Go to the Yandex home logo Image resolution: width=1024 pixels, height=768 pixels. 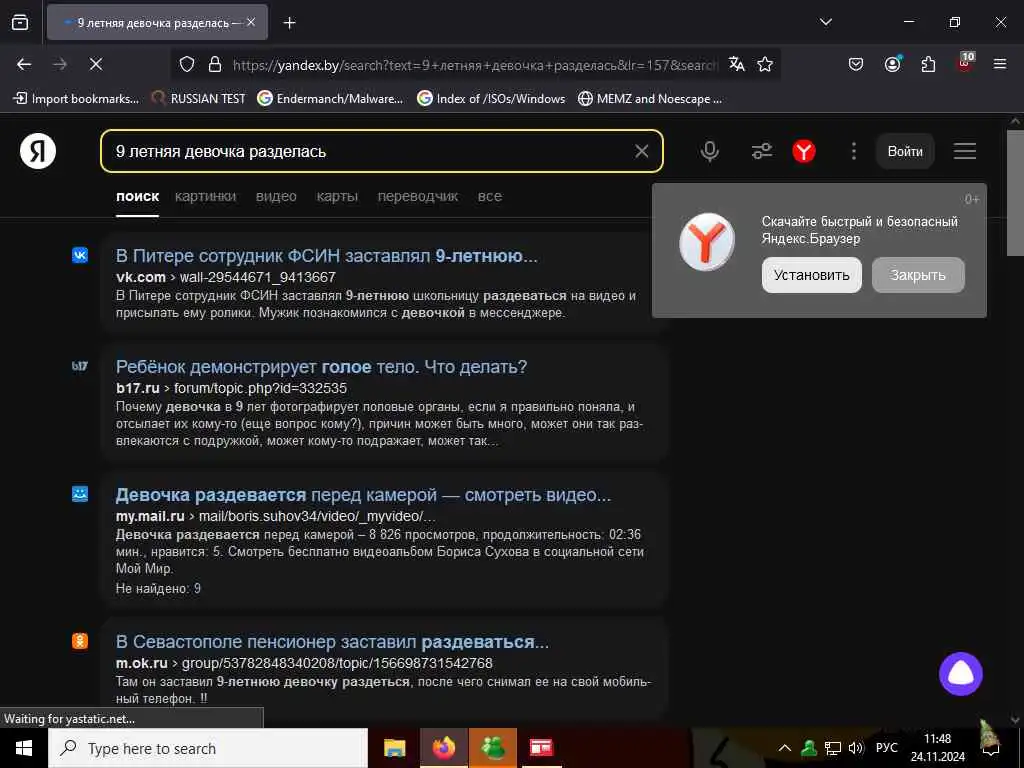point(38,151)
